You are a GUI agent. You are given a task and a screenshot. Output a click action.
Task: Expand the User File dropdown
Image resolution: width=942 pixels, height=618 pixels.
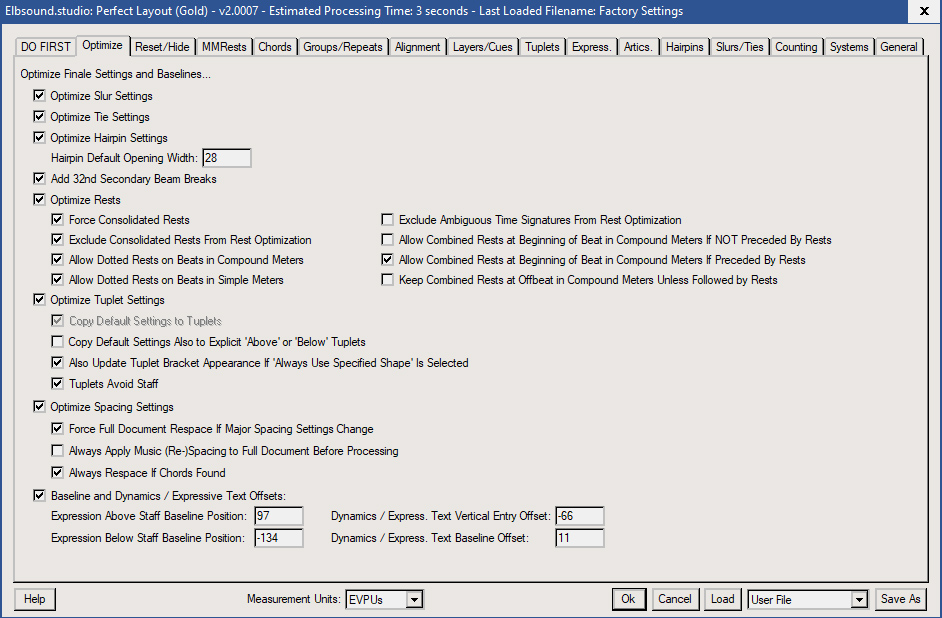pyautogui.click(x=858, y=600)
